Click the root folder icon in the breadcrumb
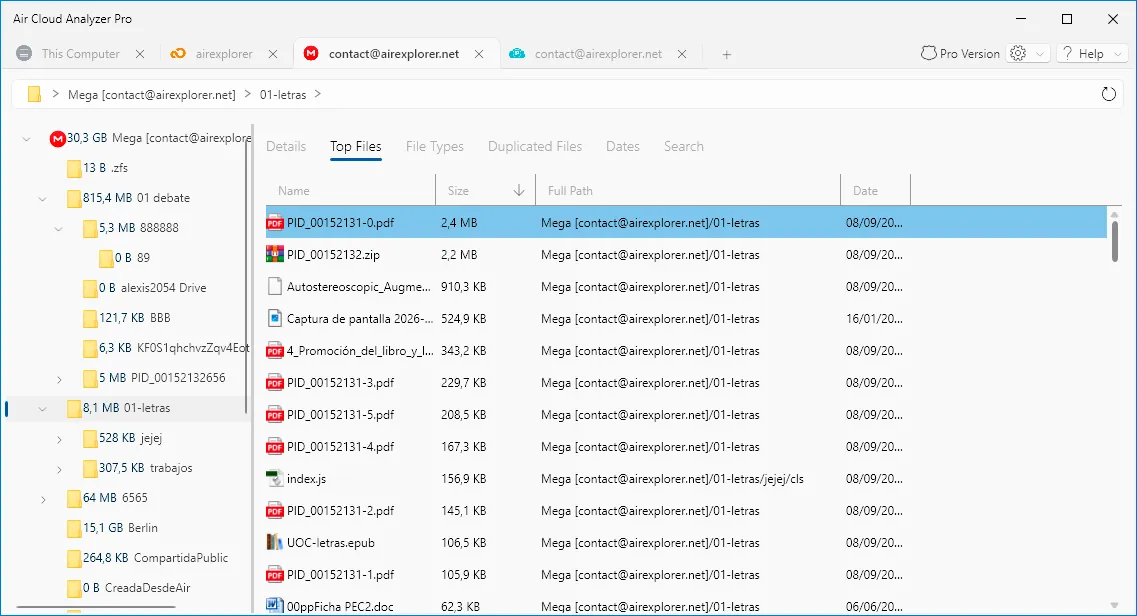This screenshot has height=616, width=1137. [x=34, y=94]
